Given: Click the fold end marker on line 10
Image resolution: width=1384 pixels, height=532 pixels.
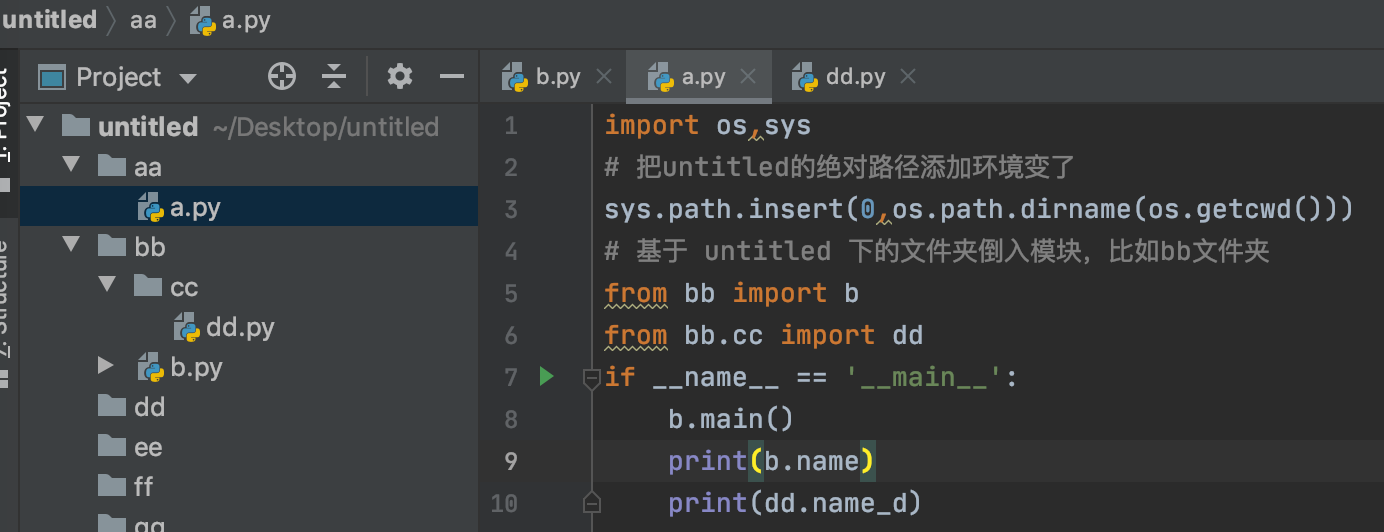Looking at the screenshot, I should pyautogui.click(x=591, y=501).
